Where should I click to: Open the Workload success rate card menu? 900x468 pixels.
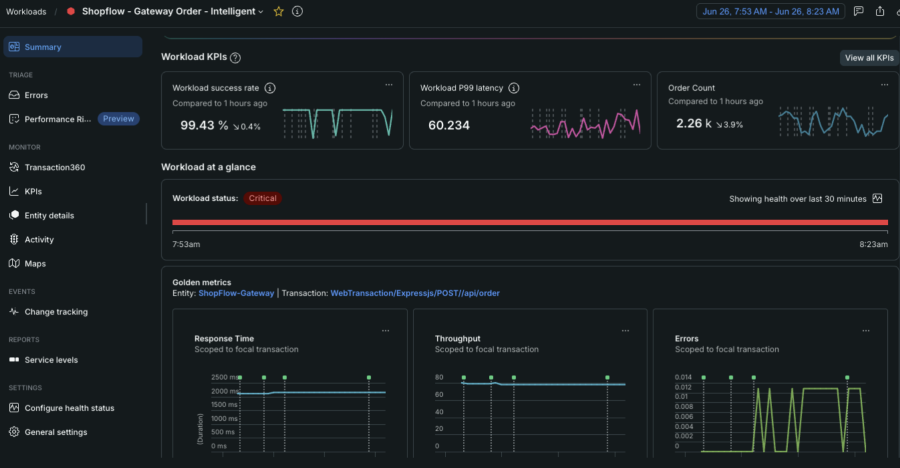point(389,84)
